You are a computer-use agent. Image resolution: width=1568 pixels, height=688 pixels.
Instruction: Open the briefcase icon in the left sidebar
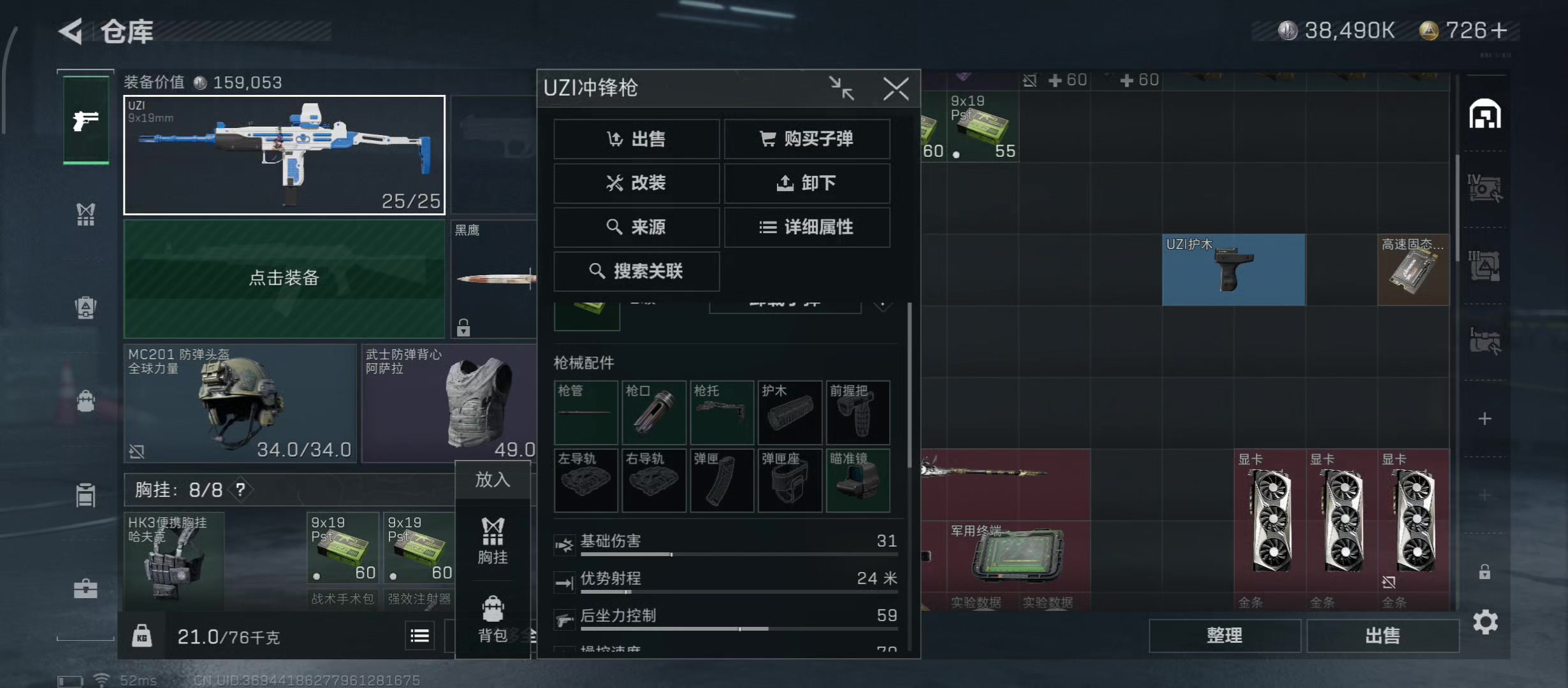[85, 588]
